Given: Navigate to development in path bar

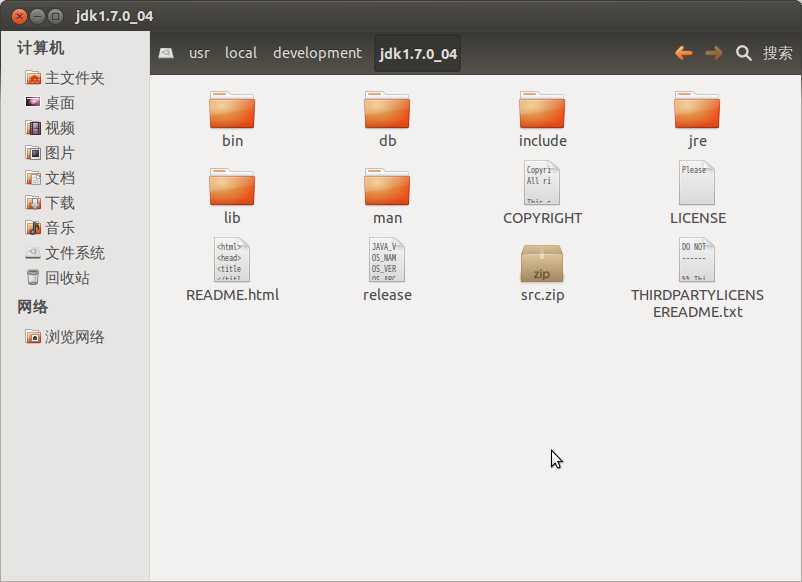Looking at the screenshot, I should (317, 53).
